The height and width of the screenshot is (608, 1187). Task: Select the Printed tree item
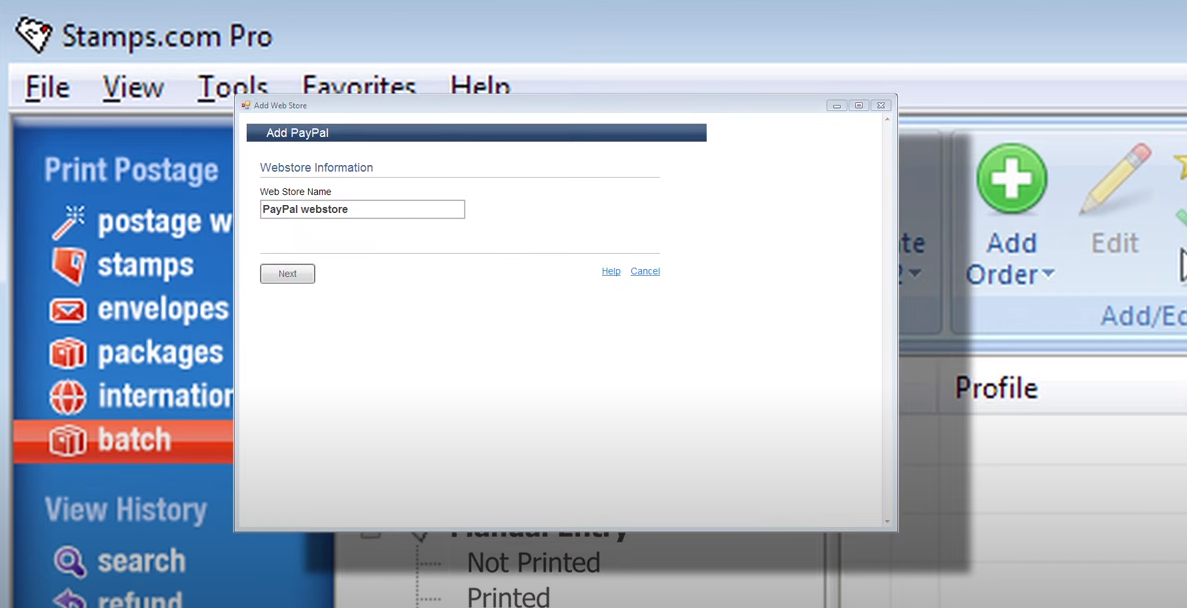508,597
